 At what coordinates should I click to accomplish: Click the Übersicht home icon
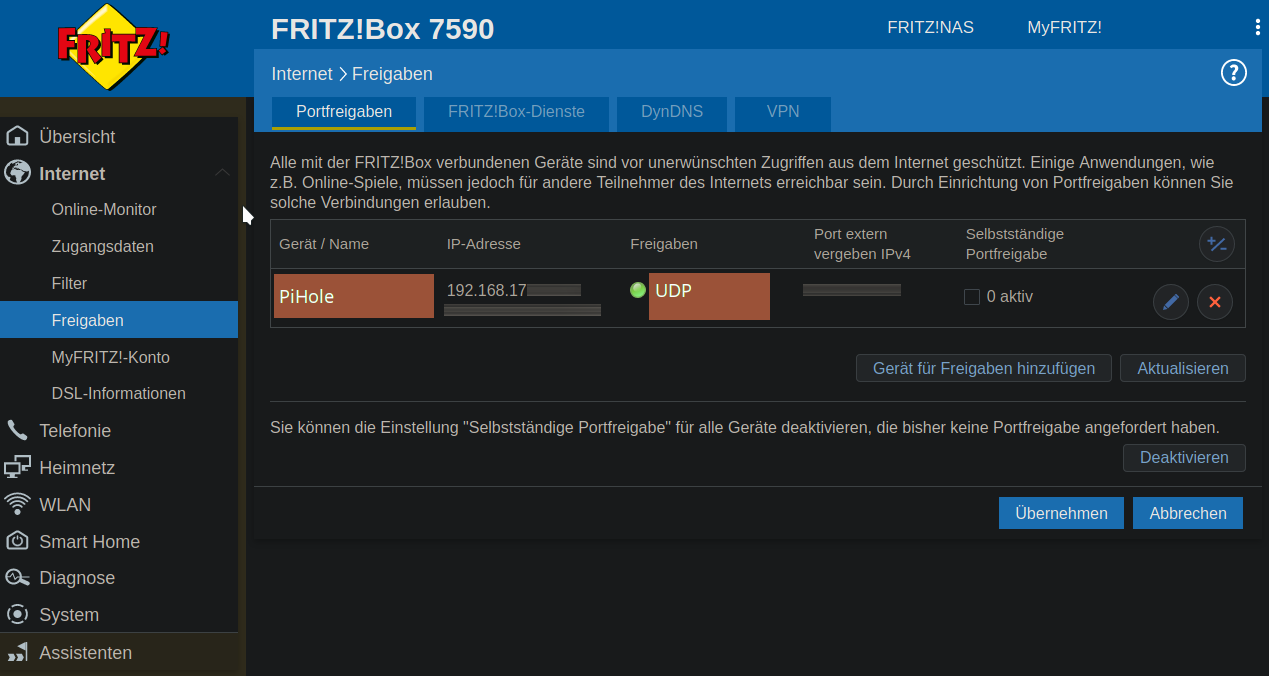pyautogui.click(x=17, y=136)
